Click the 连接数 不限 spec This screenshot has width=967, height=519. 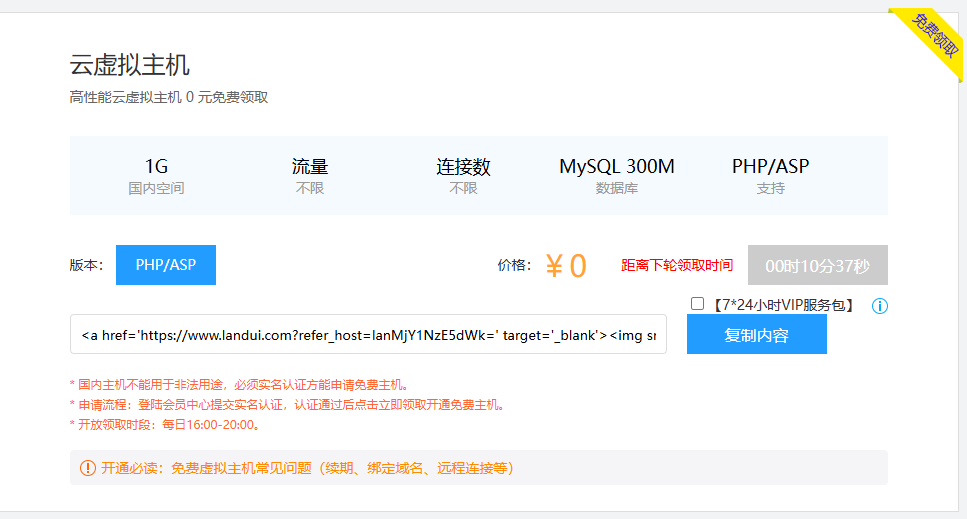point(463,176)
